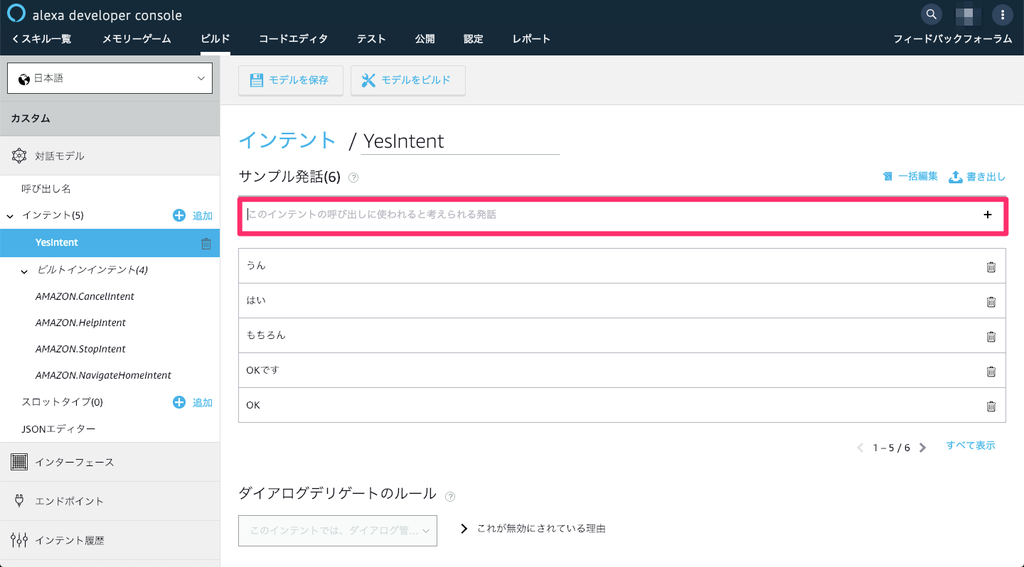Click plus icon to add slot type
The image size is (1024, 567).
179,402
